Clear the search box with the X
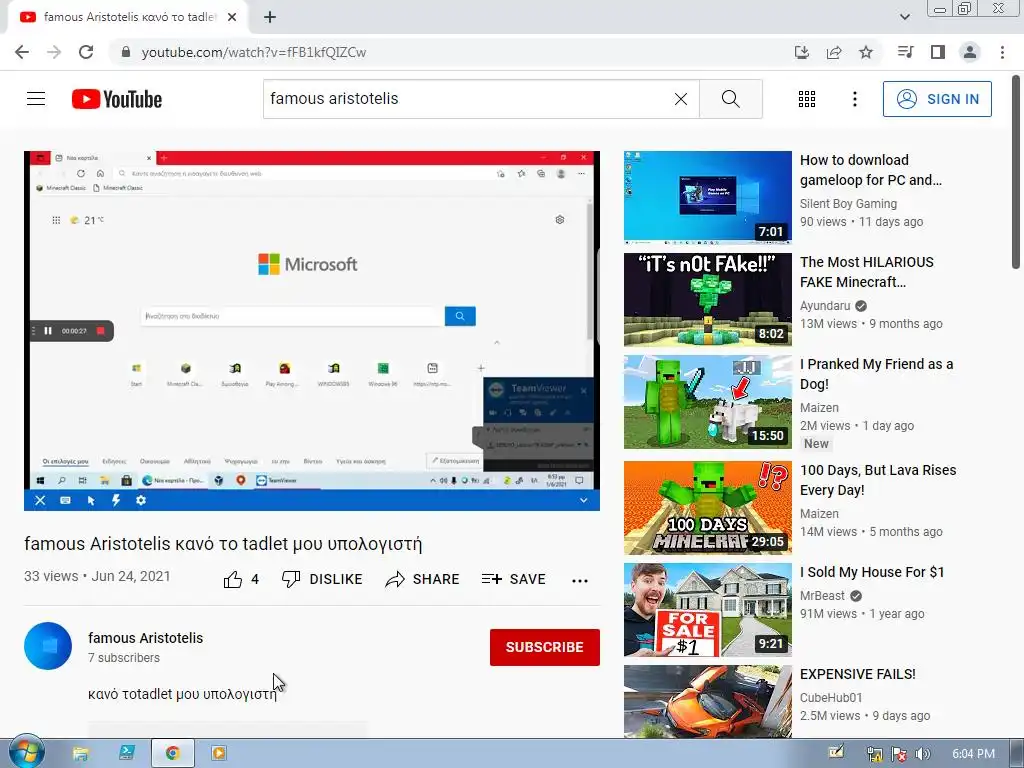The height and width of the screenshot is (768, 1024). coord(680,99)
